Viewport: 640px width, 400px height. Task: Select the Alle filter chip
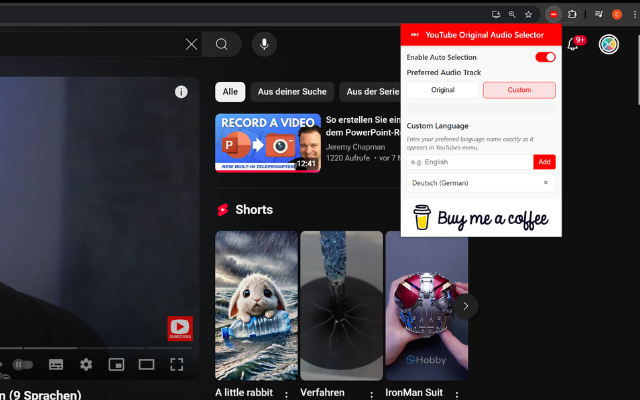tap(230, 92)
